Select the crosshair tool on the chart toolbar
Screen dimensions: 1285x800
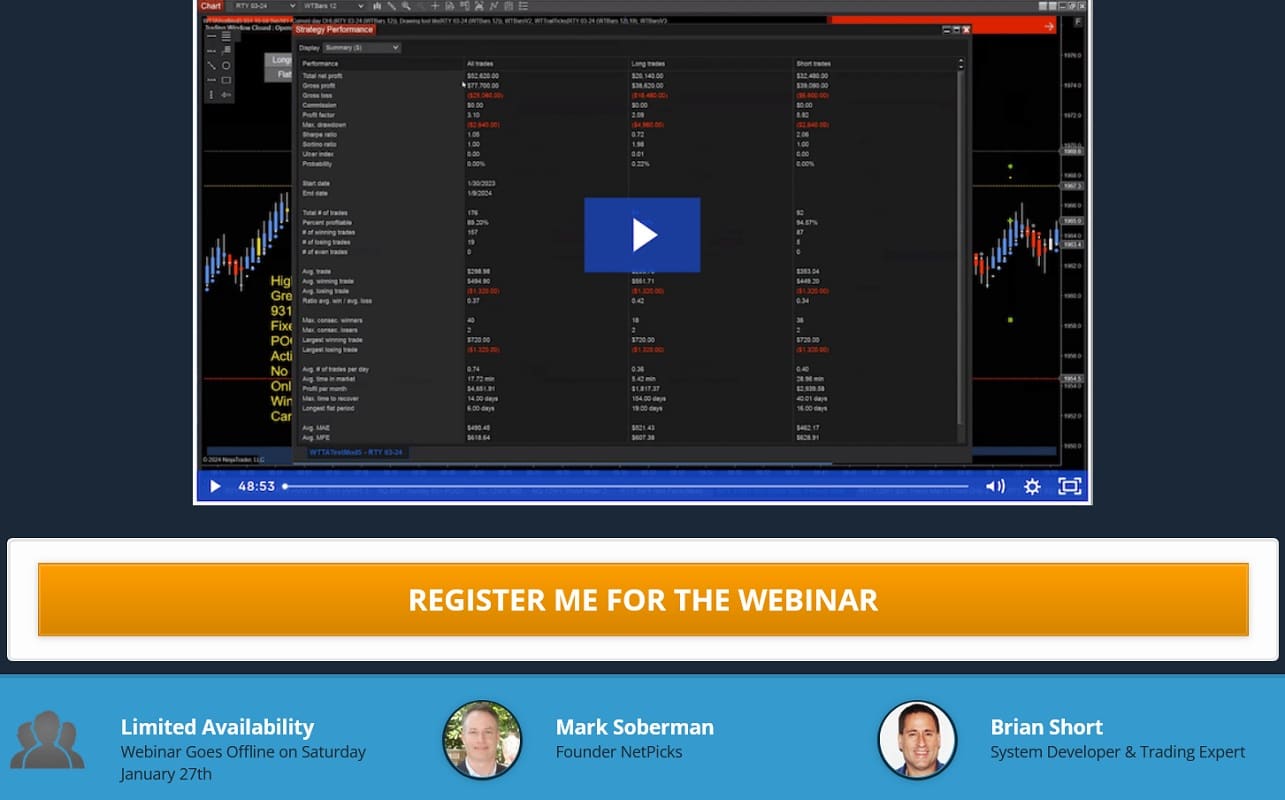(x=435, y=6)
